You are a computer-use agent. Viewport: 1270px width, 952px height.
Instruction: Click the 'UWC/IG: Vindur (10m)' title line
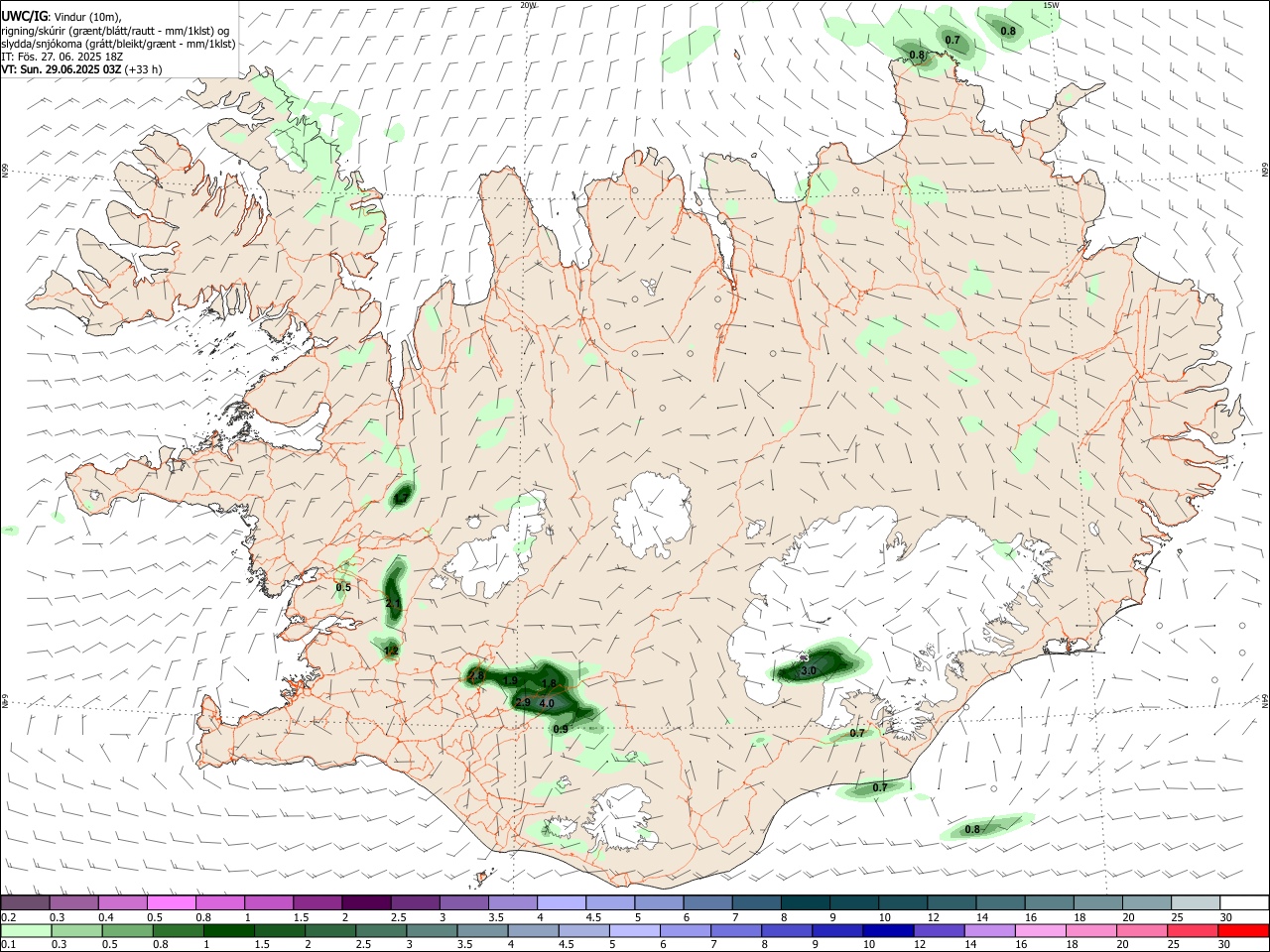pos(62,16)
